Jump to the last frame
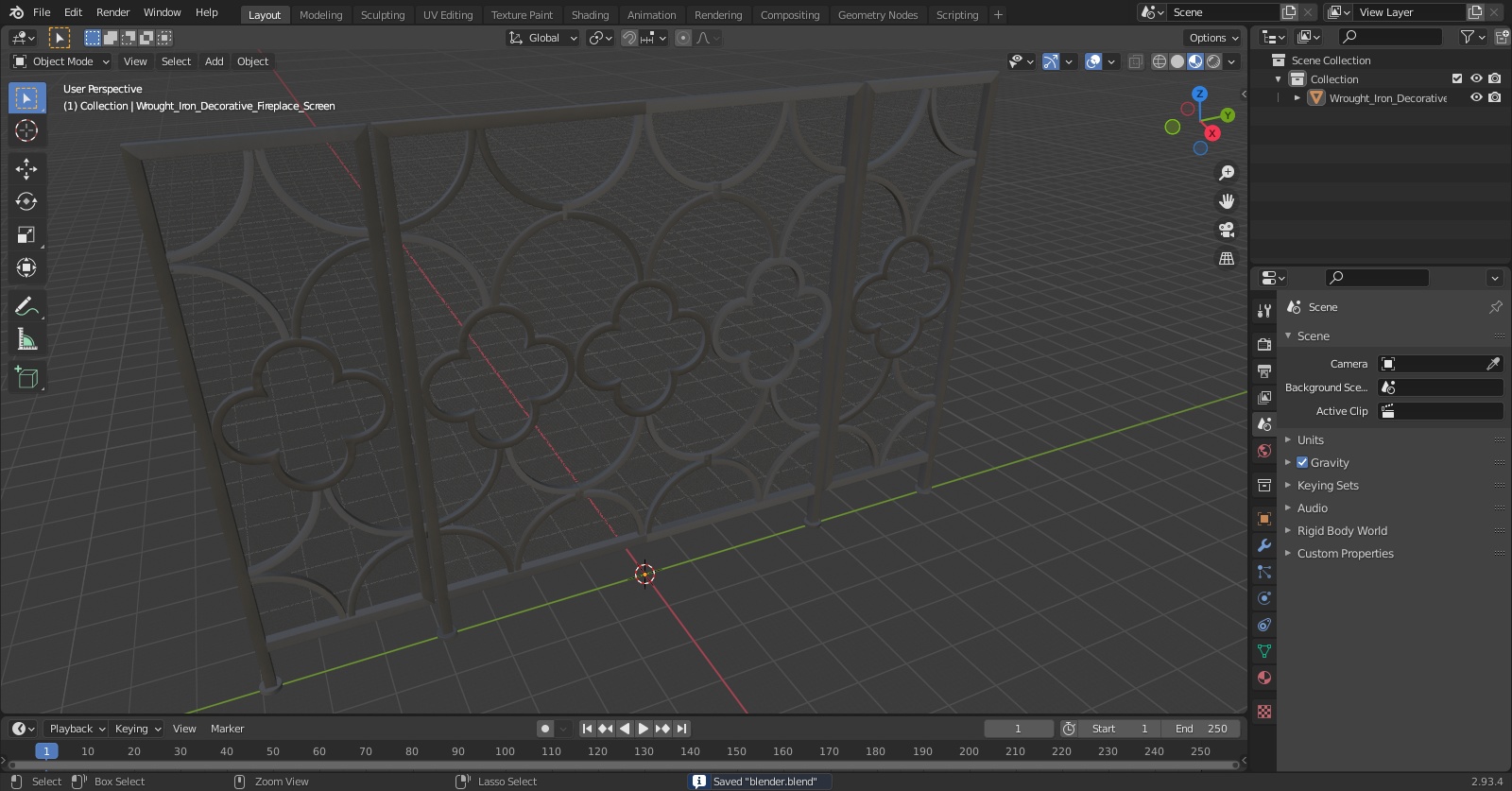1512x791 pixels. [681, 729]
